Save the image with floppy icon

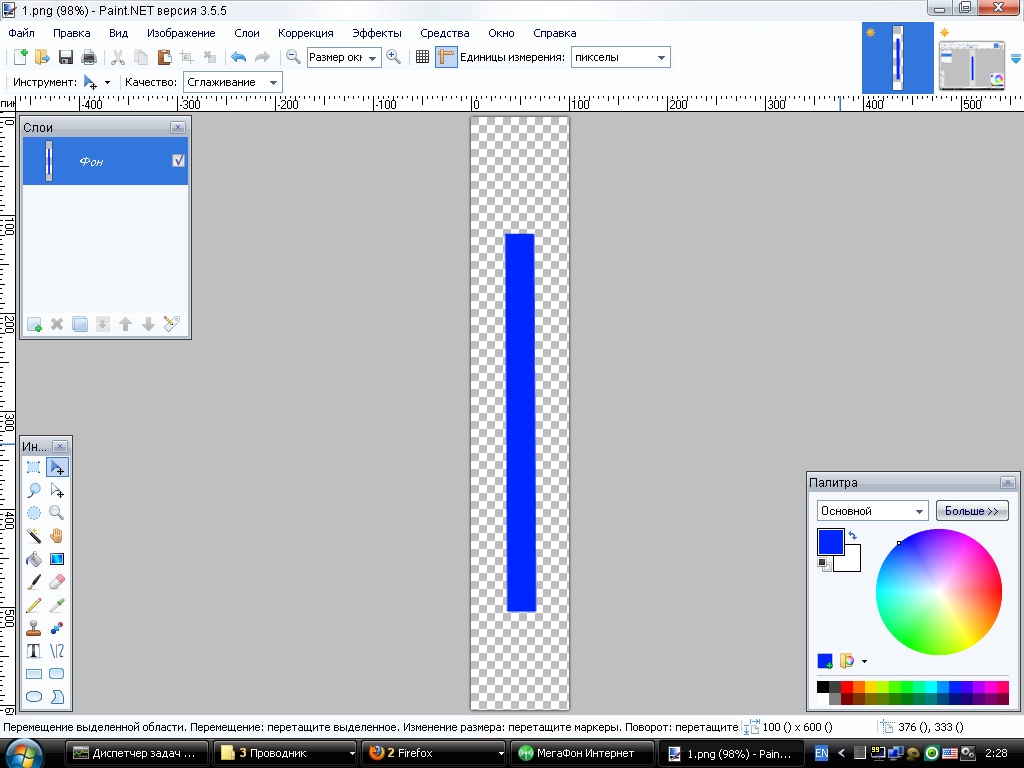click(x=66, y=57)
